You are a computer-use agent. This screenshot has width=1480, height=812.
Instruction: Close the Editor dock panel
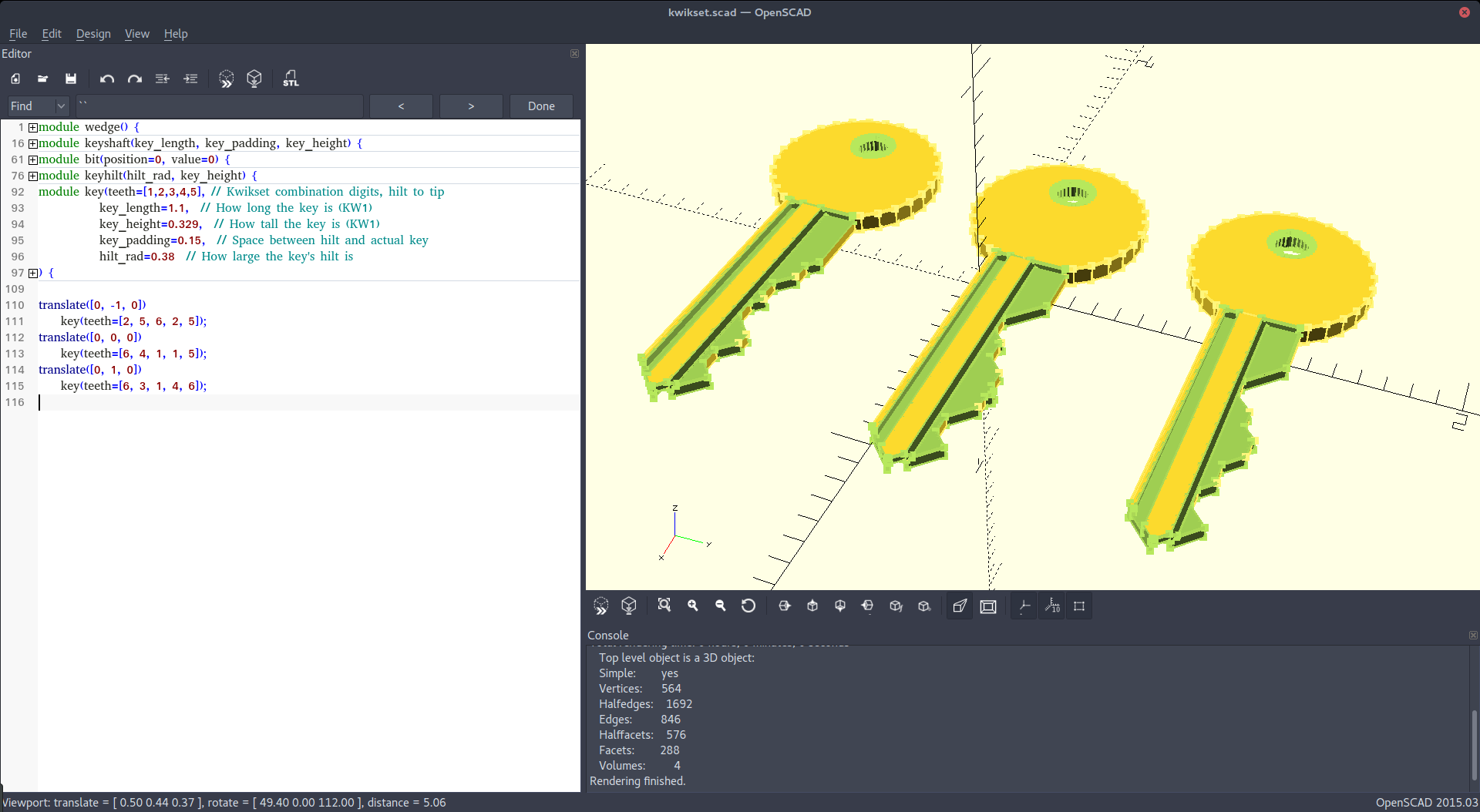574,54
